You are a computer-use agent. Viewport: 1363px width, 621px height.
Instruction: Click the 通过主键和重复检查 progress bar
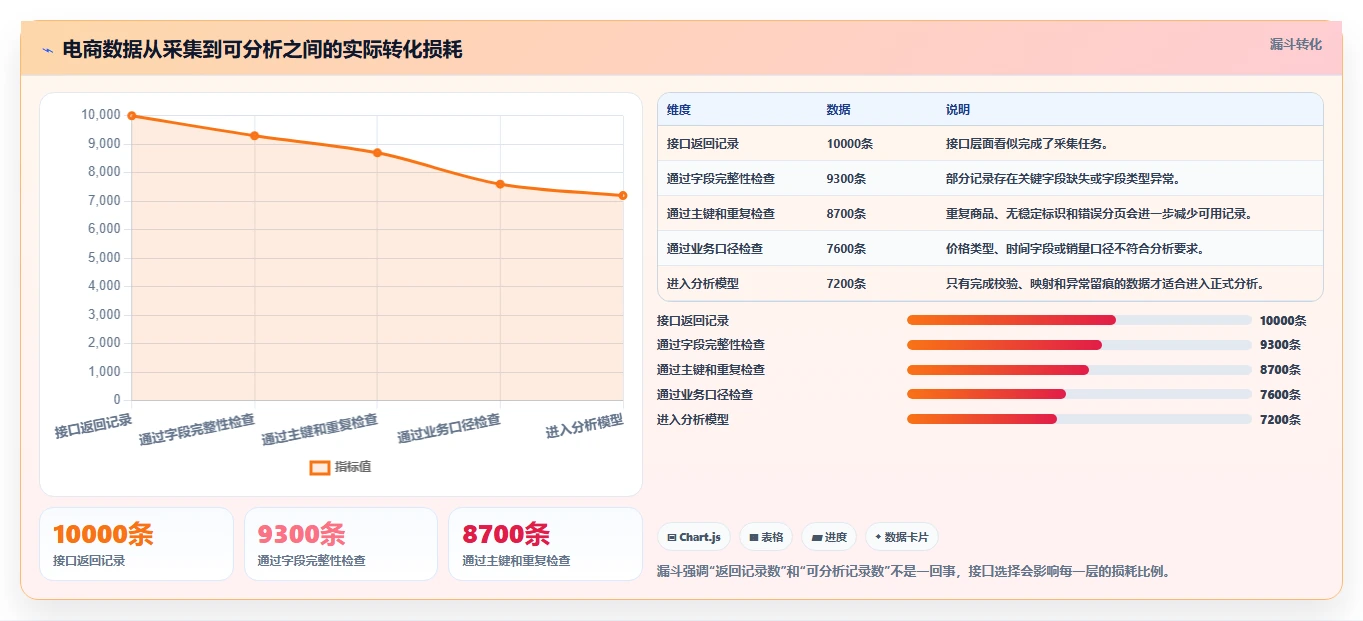tap(1079, 370)
